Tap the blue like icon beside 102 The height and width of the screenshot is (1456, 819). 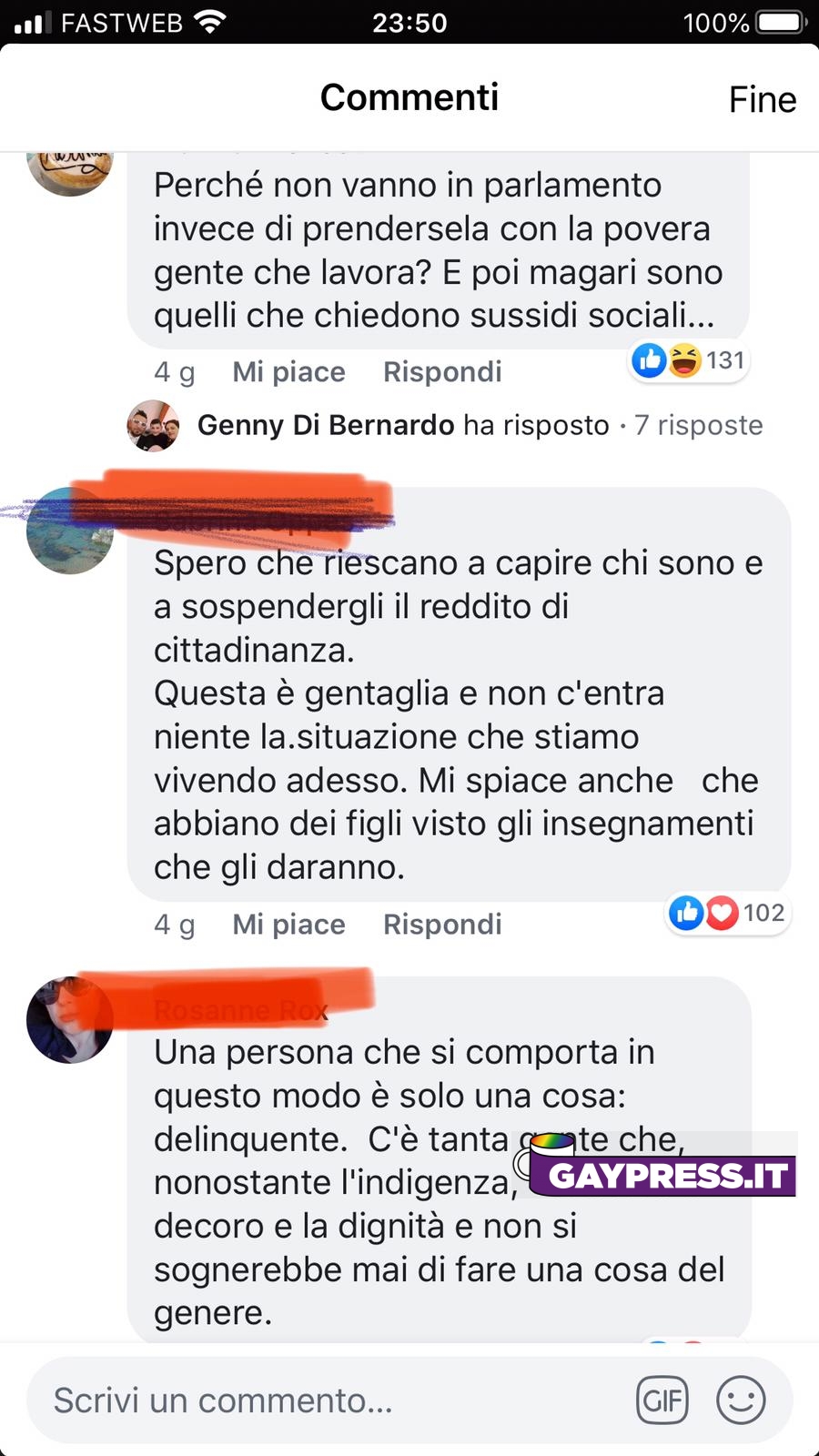687,913
